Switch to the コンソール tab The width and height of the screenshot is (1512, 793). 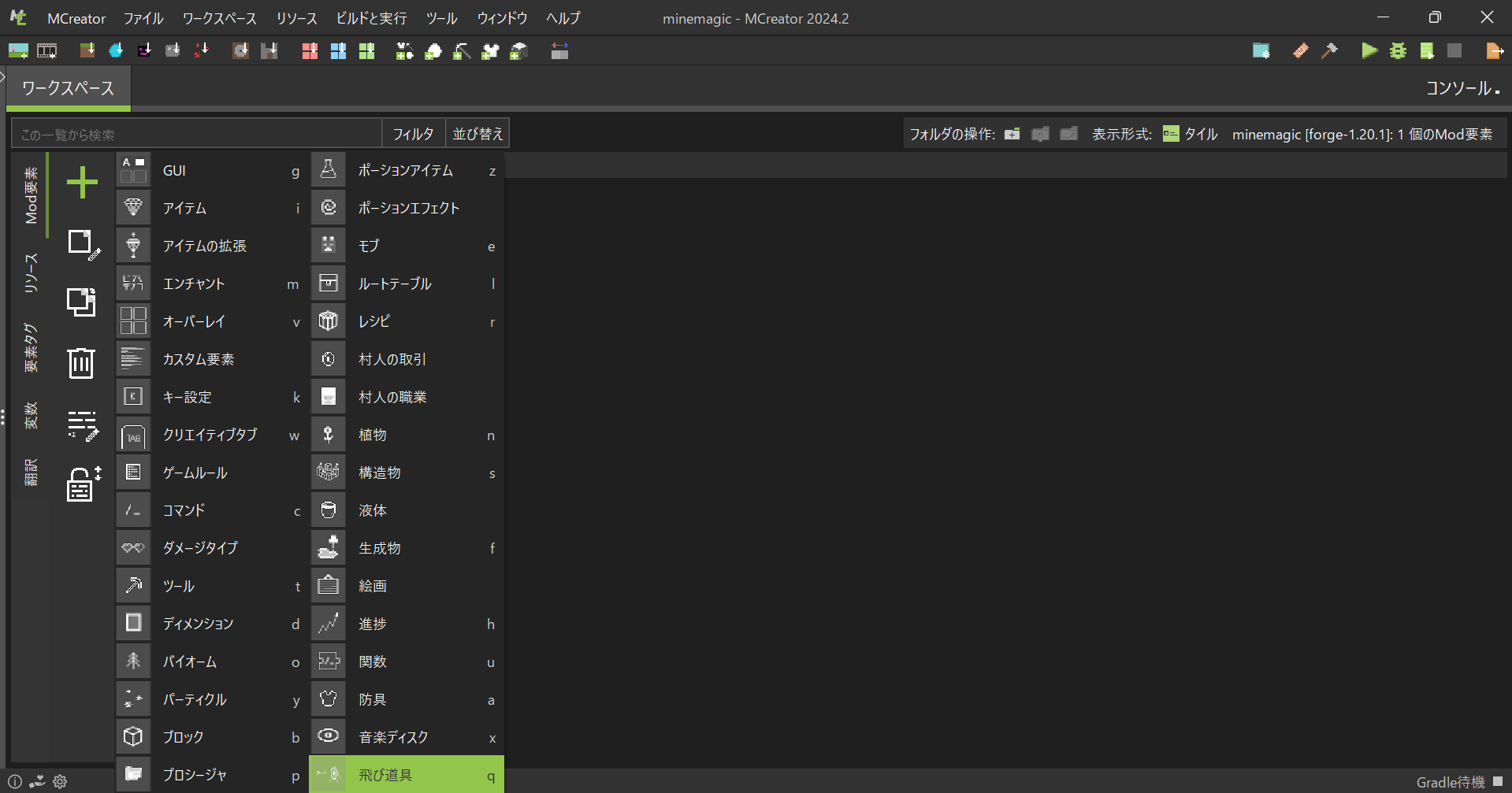1462,88
